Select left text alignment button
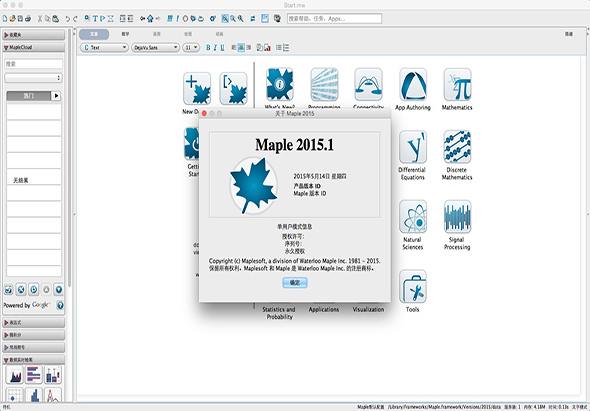The width and height of the screenshot is (590, 411). pos(234,48)
